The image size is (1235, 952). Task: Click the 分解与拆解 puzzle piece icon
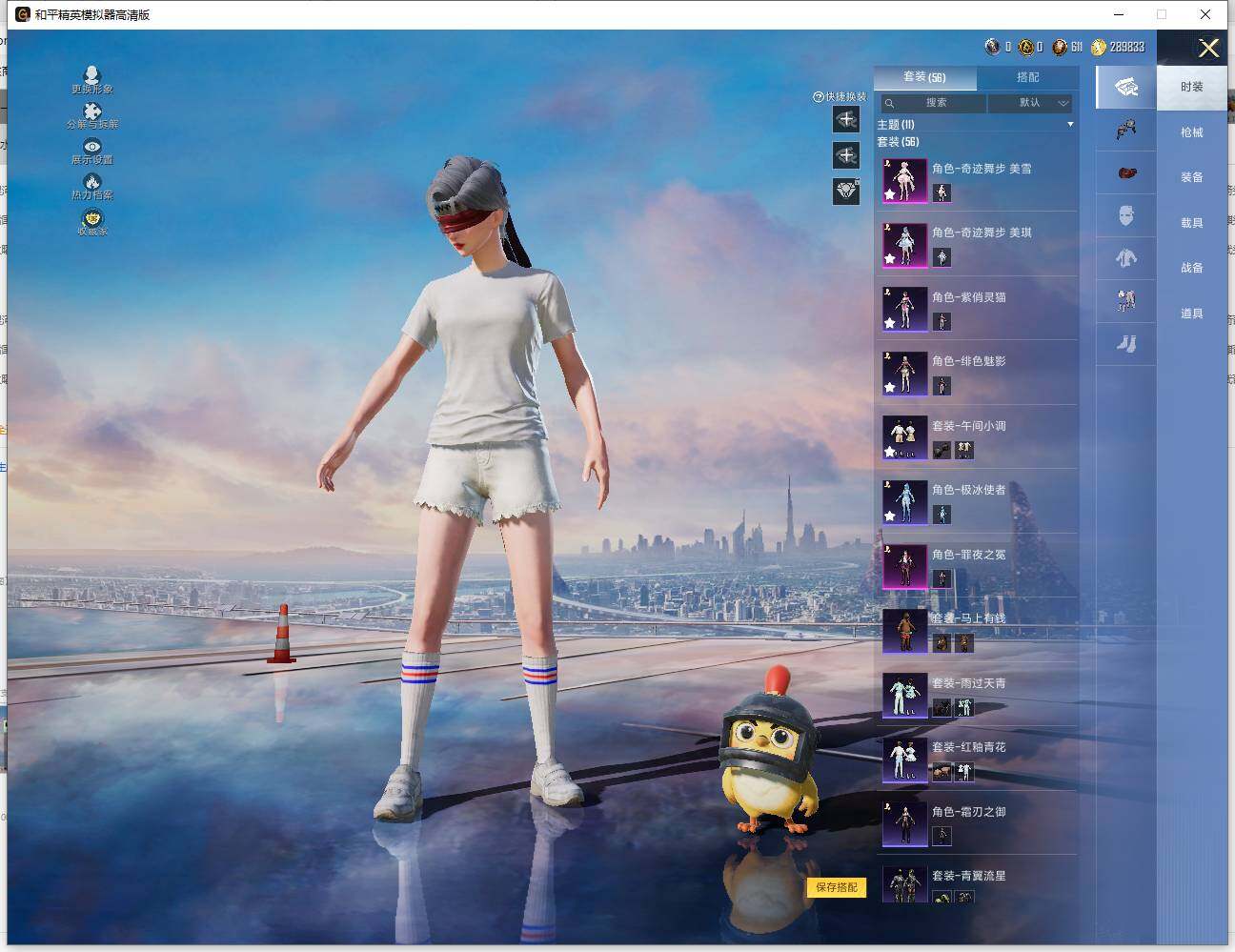(x=91, y=111)
